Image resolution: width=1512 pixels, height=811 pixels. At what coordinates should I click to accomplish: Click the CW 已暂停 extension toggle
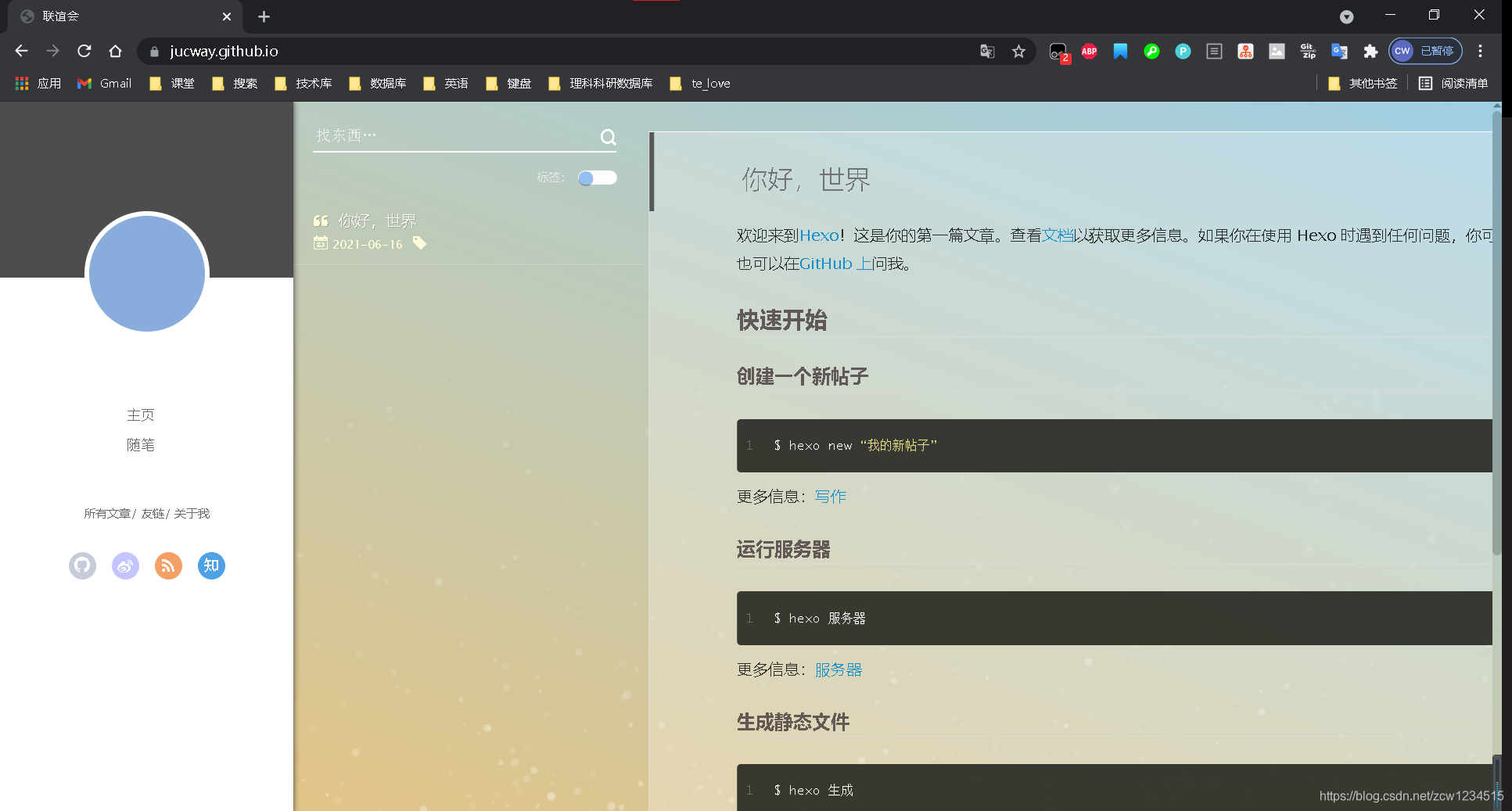pyautogui.click(x=1426, y=51)
